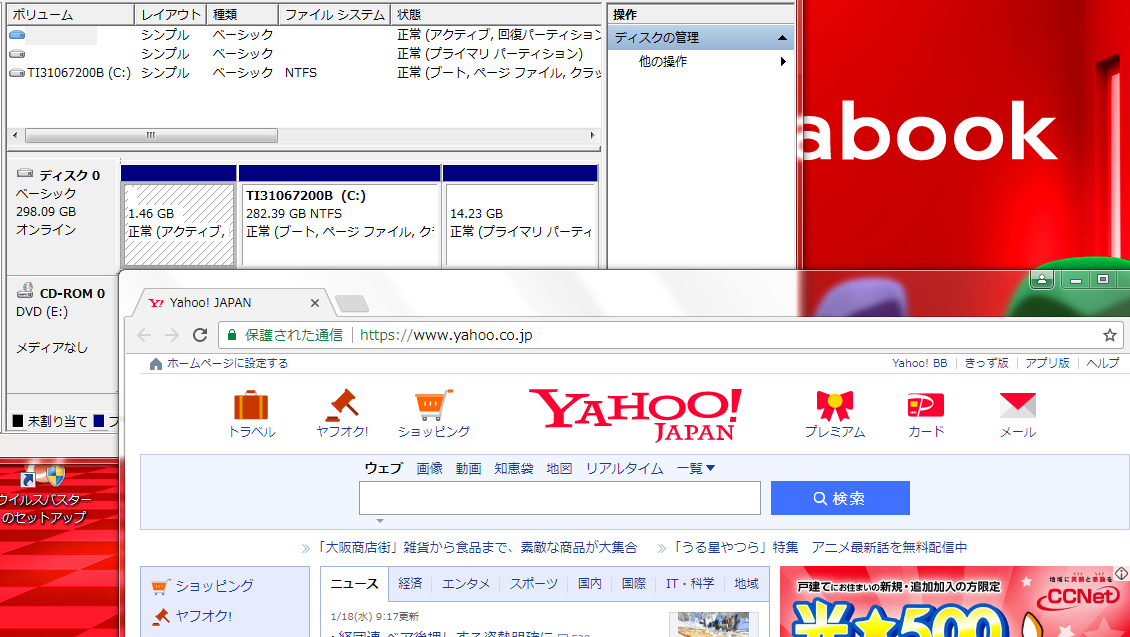Open the きっず版 link
The image size is (1130, 637).
(x=987, y=363)
